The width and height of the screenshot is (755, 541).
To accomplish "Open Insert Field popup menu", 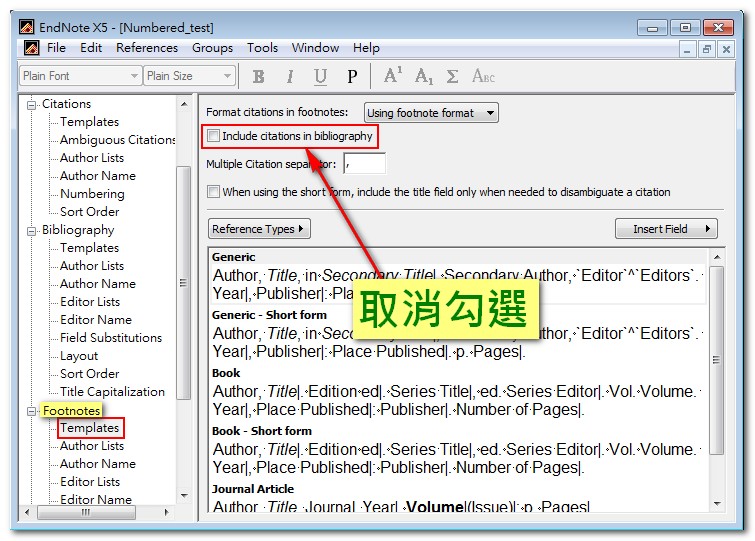I will (666, 229).
